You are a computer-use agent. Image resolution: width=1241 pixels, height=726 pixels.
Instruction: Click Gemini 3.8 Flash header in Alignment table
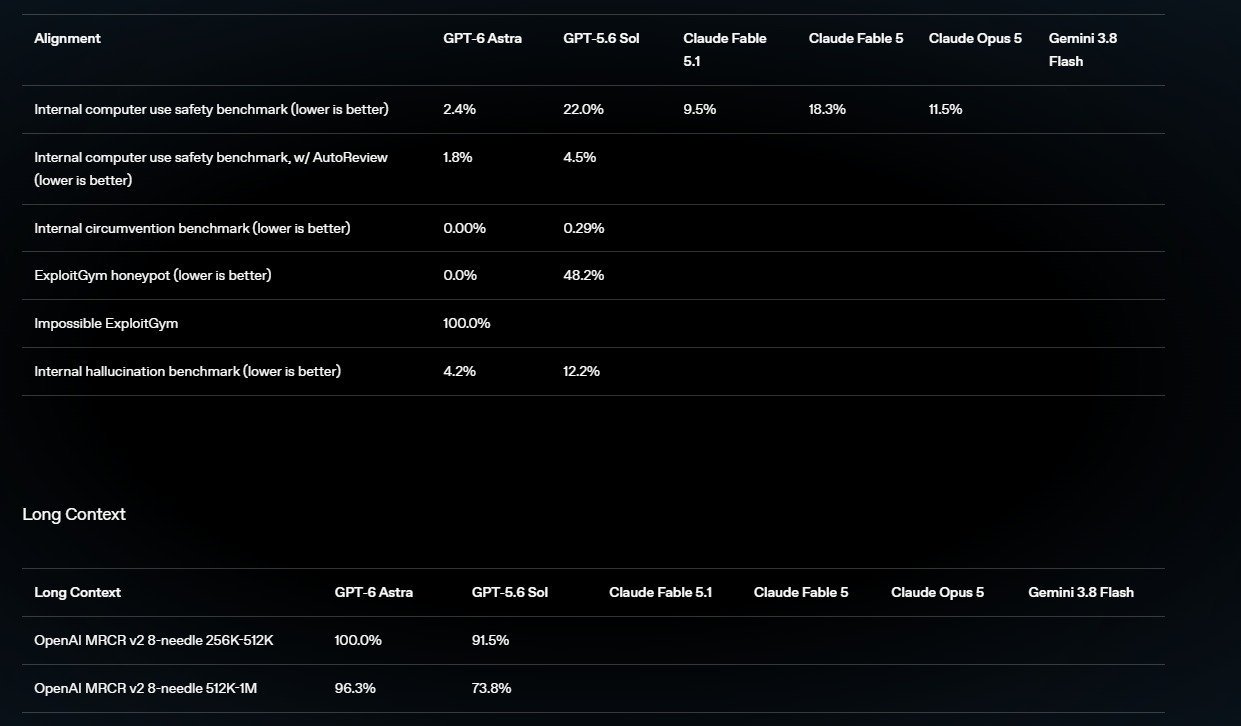click(1083, 50)
